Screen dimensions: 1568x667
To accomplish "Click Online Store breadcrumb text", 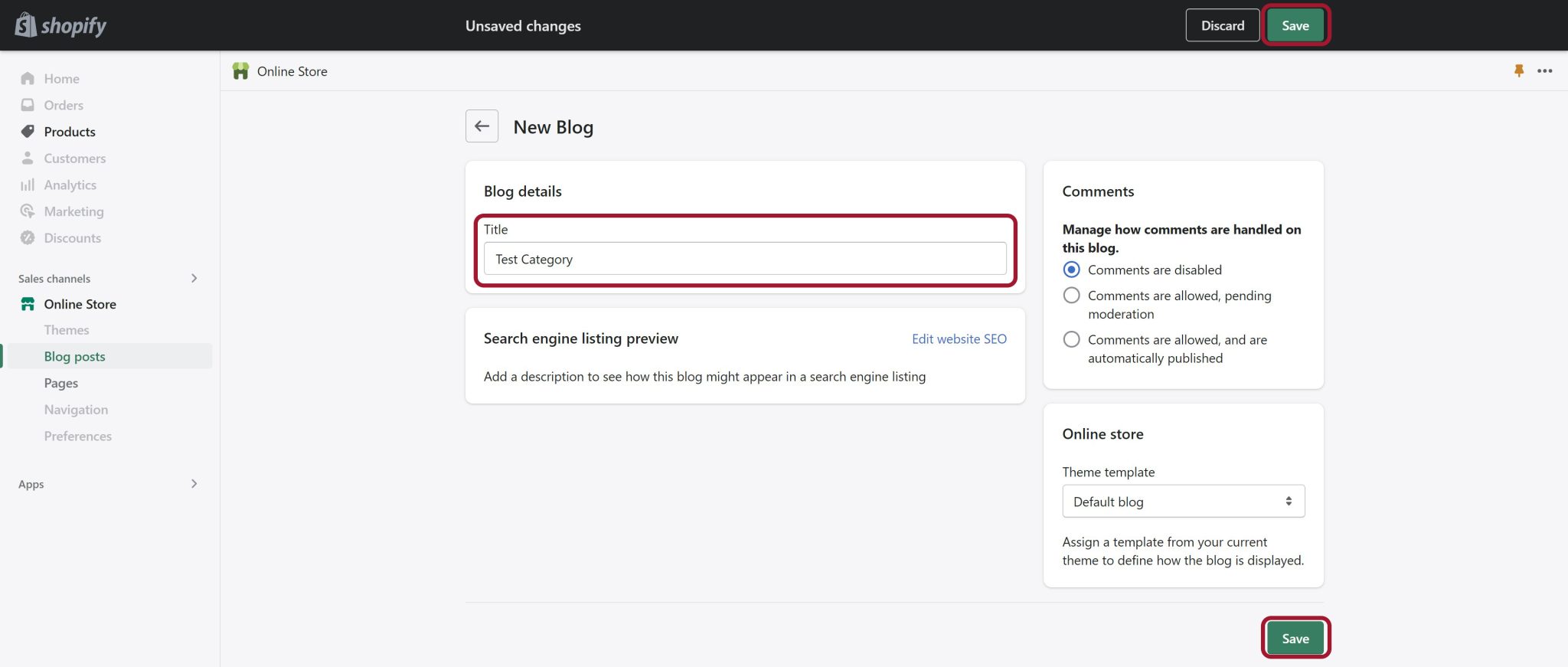I will 292,71.
